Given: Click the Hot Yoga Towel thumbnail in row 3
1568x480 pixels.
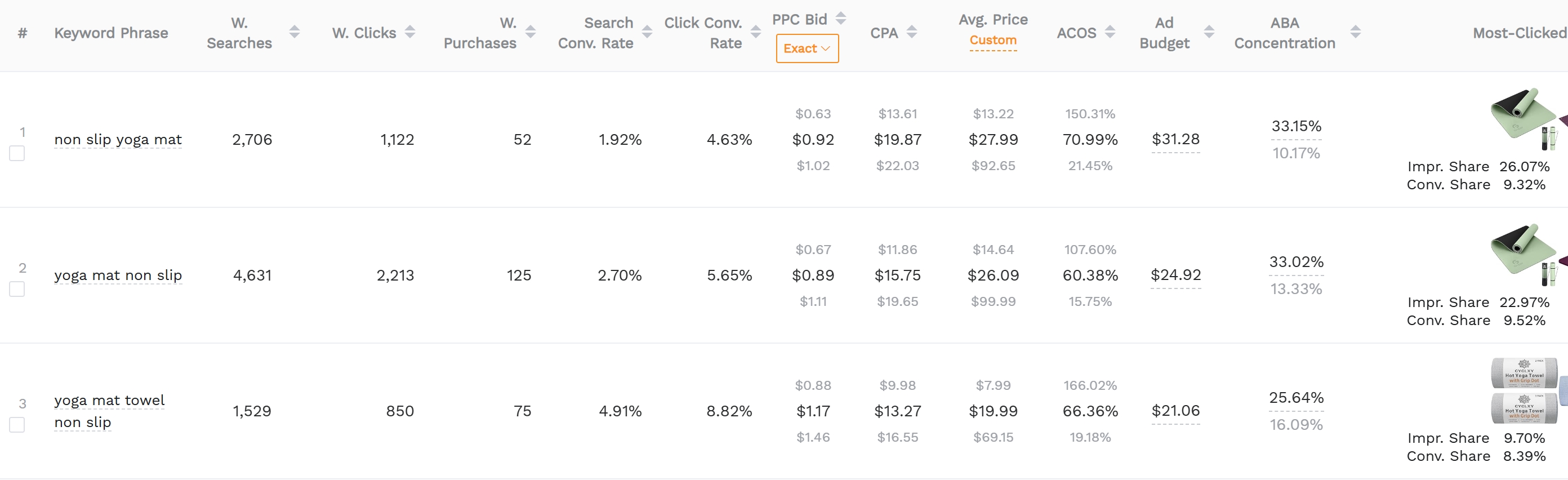Looking at the screenshot, I should pos(1524,390).
